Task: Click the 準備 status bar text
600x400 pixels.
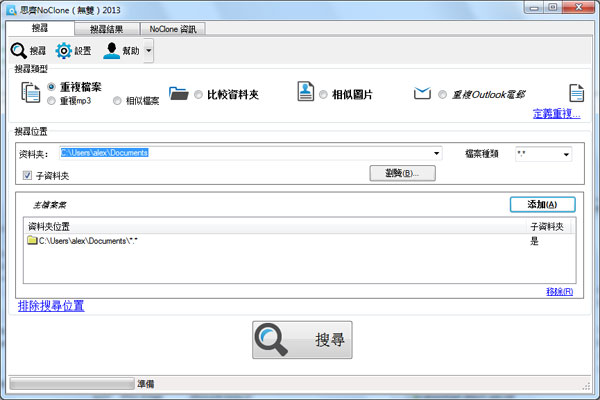Action: click(146, 384)
